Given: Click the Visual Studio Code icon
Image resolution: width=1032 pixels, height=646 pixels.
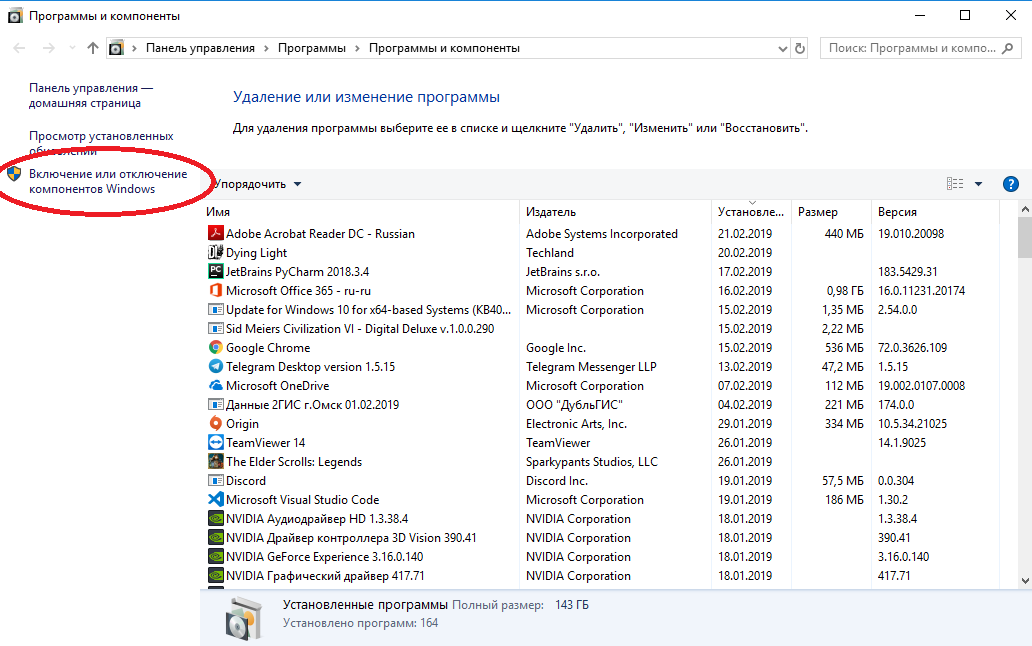Looking at the screenshot, I should [x=215, y=499].
